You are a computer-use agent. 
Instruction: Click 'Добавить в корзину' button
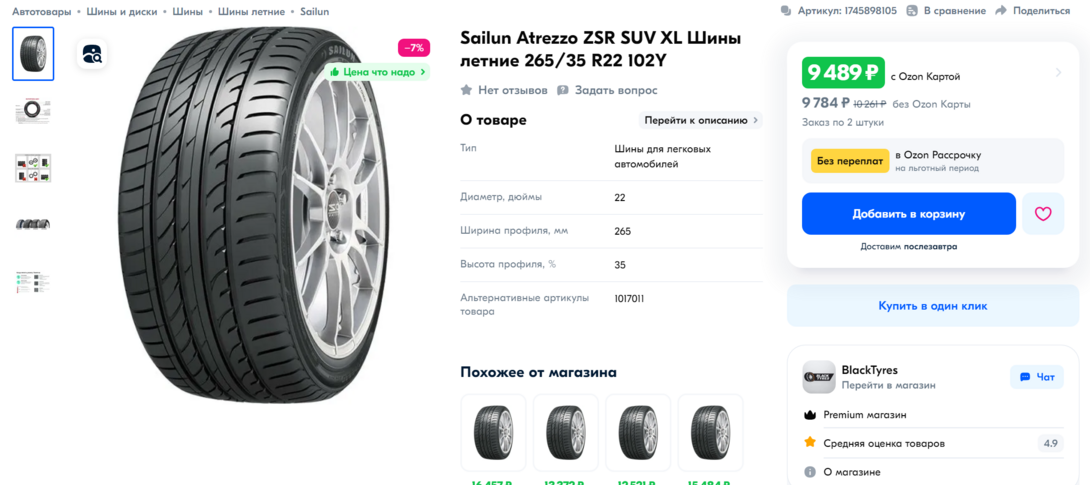coord(909,214)
